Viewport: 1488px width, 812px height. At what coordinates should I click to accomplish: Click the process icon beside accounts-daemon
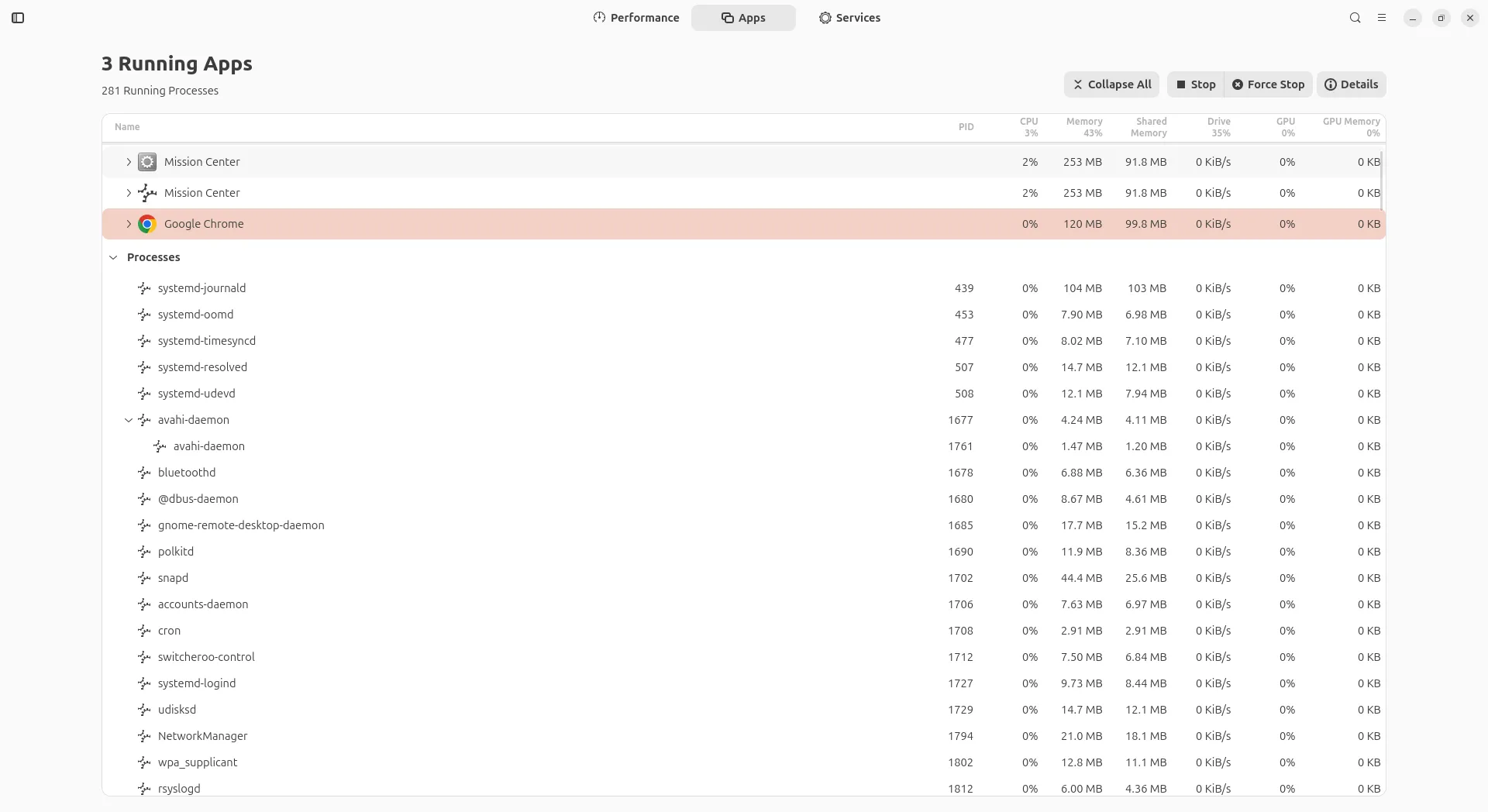click(144, 604)
